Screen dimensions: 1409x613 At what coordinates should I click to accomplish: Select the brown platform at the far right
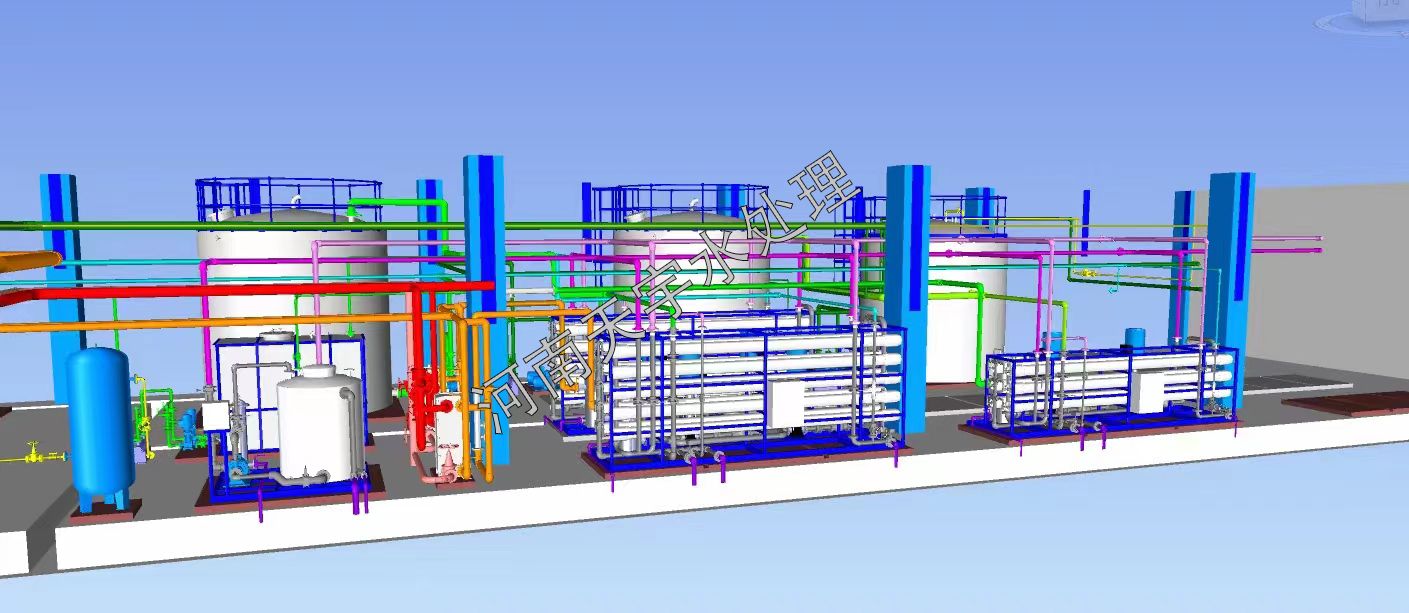[1345, 402]
